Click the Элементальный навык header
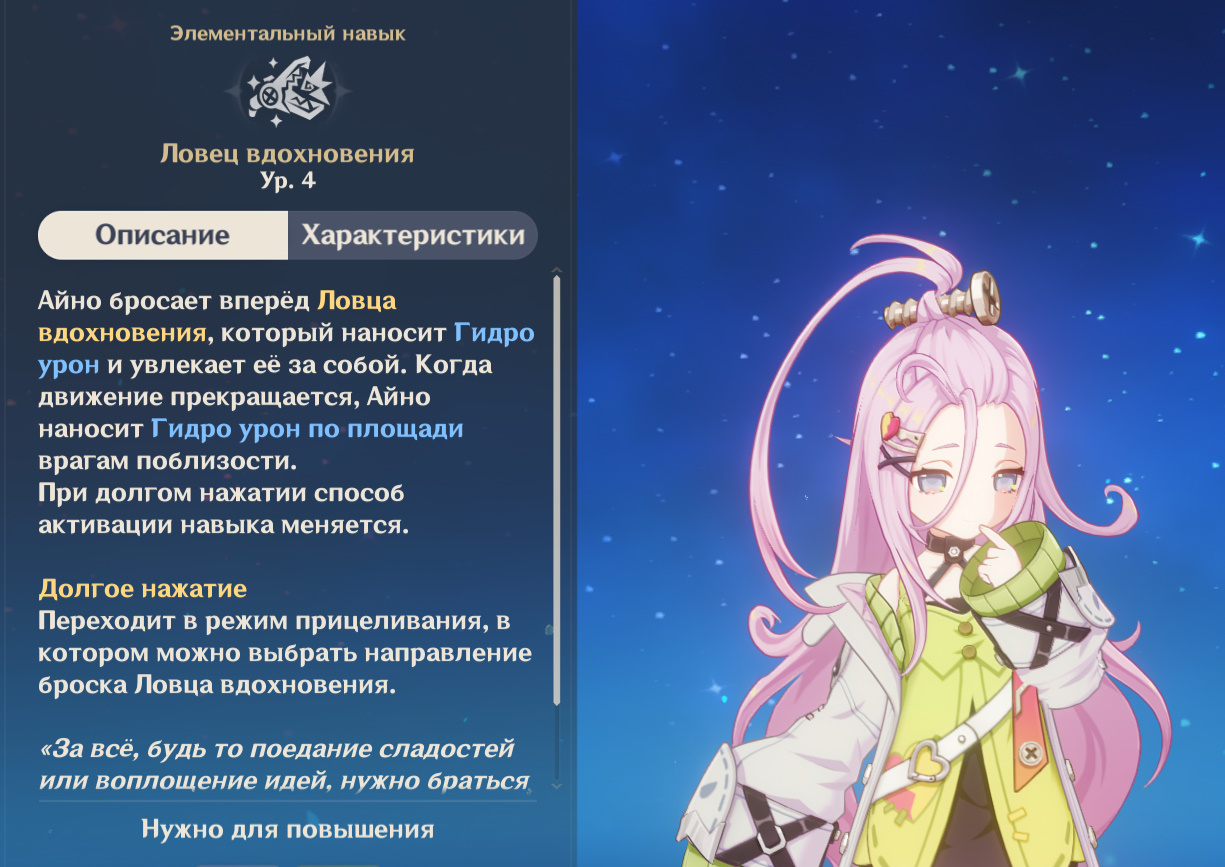This screenshot has height=867, width=1225. (287, 34)
